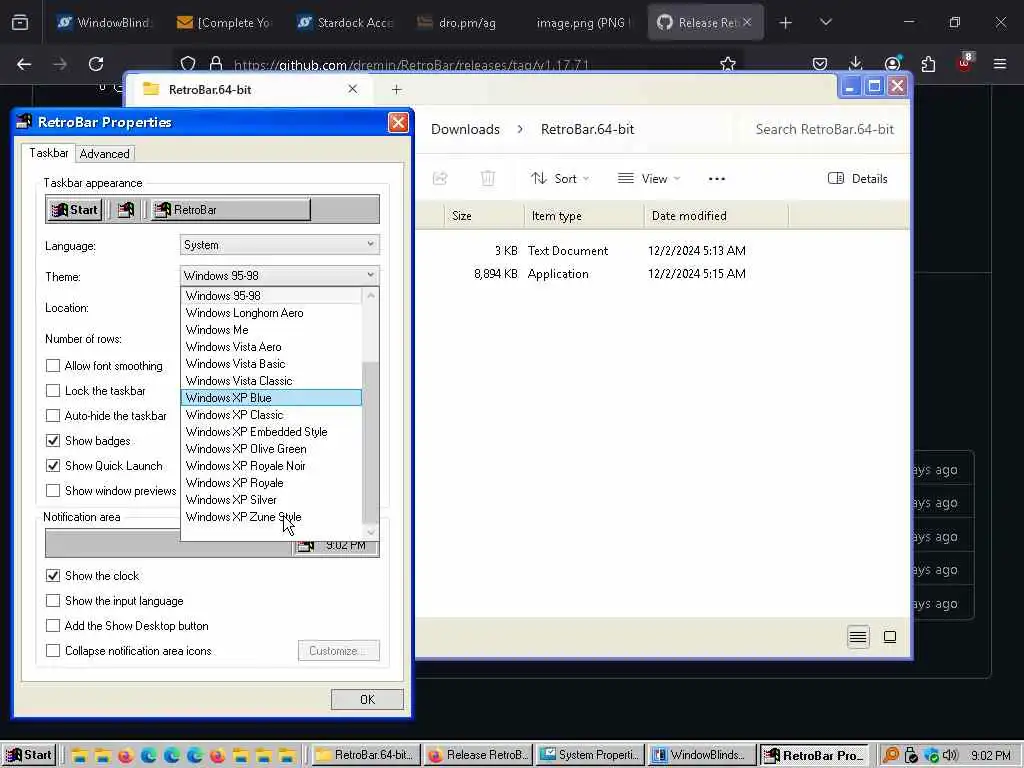
Task: Click Downloads in the Explorer breadcrumb
Action: click(x=465, y=129)
